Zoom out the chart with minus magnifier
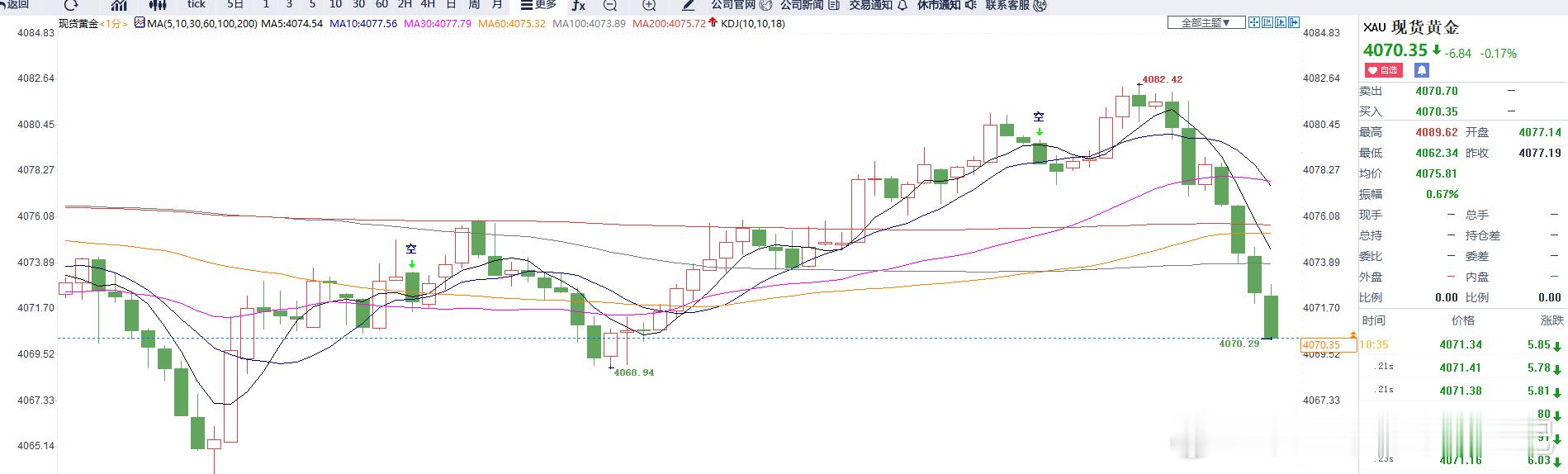 point(610,4)
